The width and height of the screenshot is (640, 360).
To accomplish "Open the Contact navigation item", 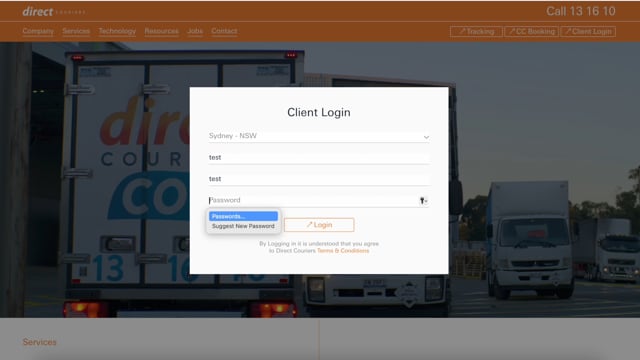I will click(224, 31).
